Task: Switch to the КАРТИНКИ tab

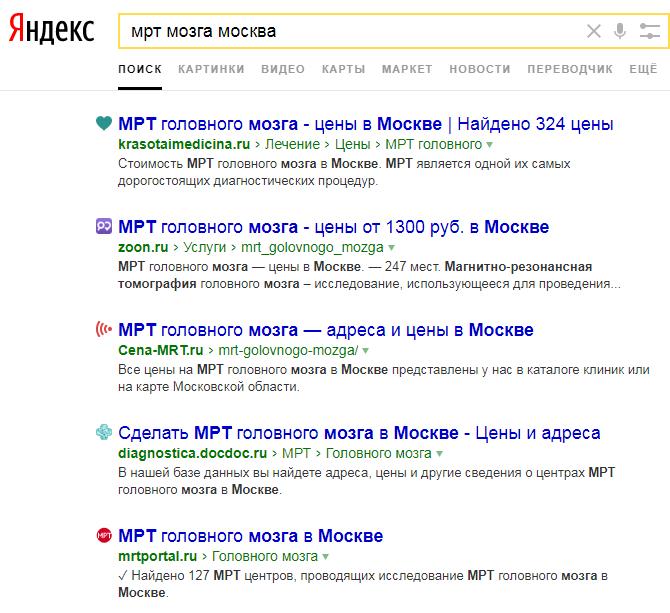Action: [x=211, y=69]
